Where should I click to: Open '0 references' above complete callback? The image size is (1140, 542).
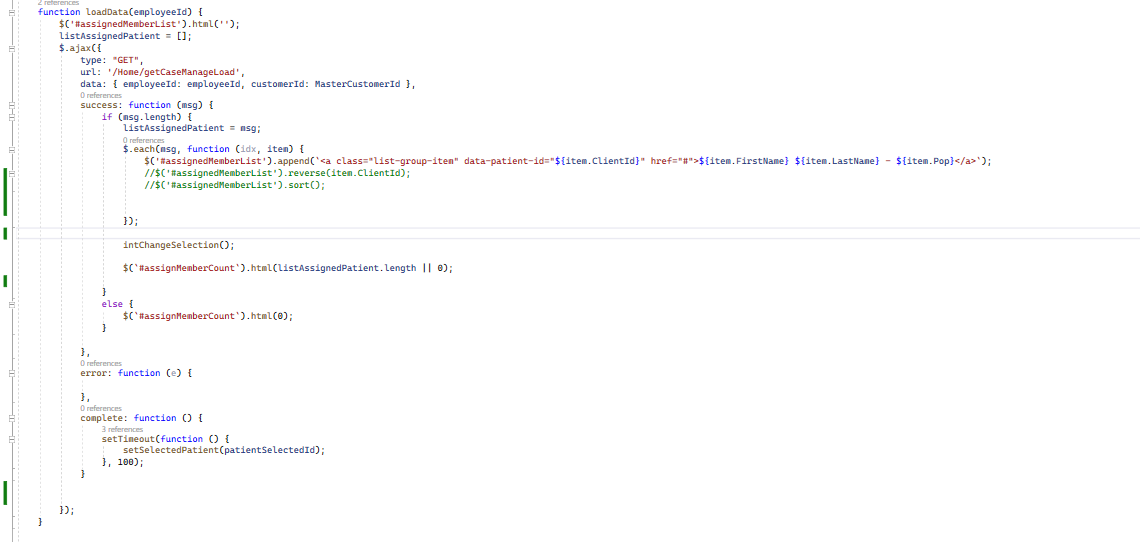[x=100, y=408]
